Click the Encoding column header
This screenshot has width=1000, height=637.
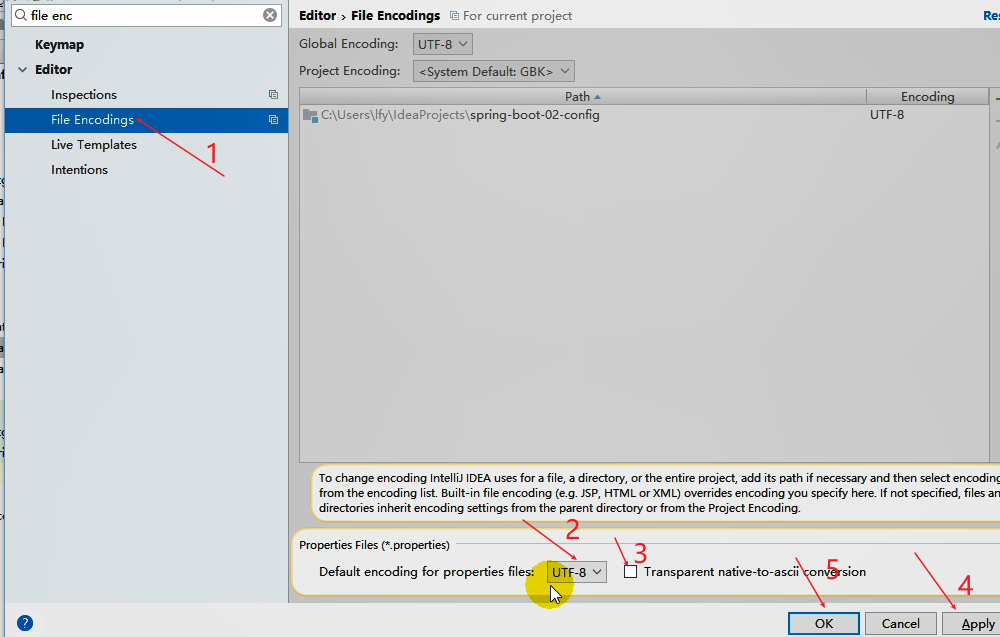[x=927, y=96]
